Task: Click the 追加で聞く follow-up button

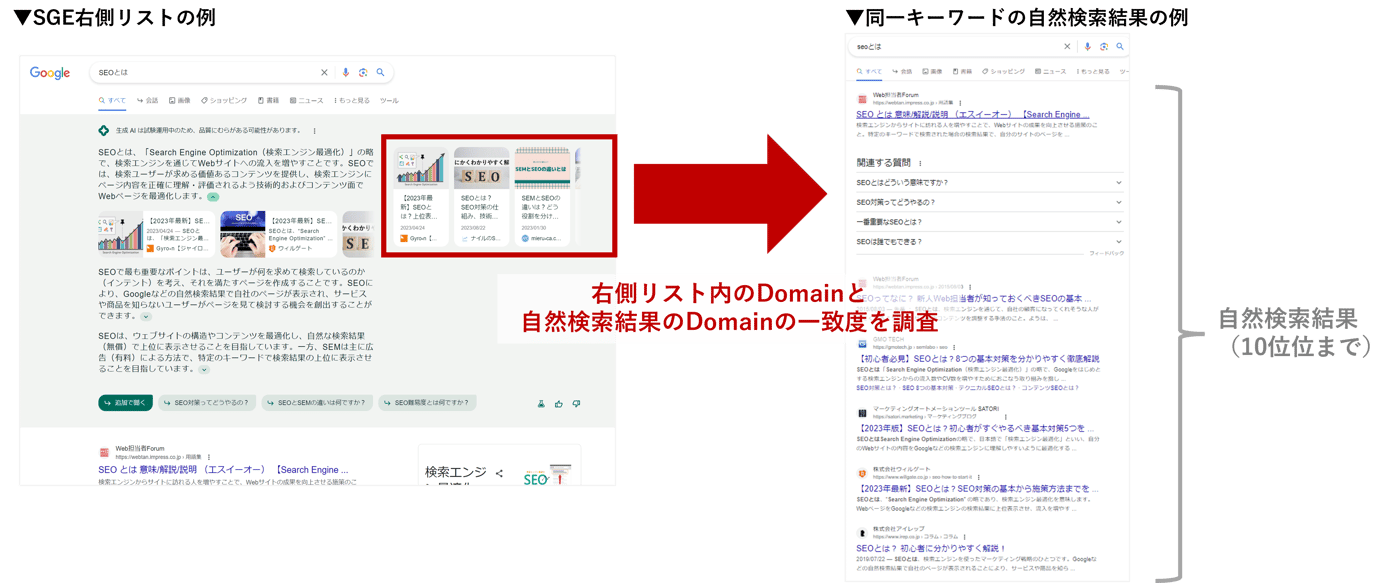Action: pos(125,401)
